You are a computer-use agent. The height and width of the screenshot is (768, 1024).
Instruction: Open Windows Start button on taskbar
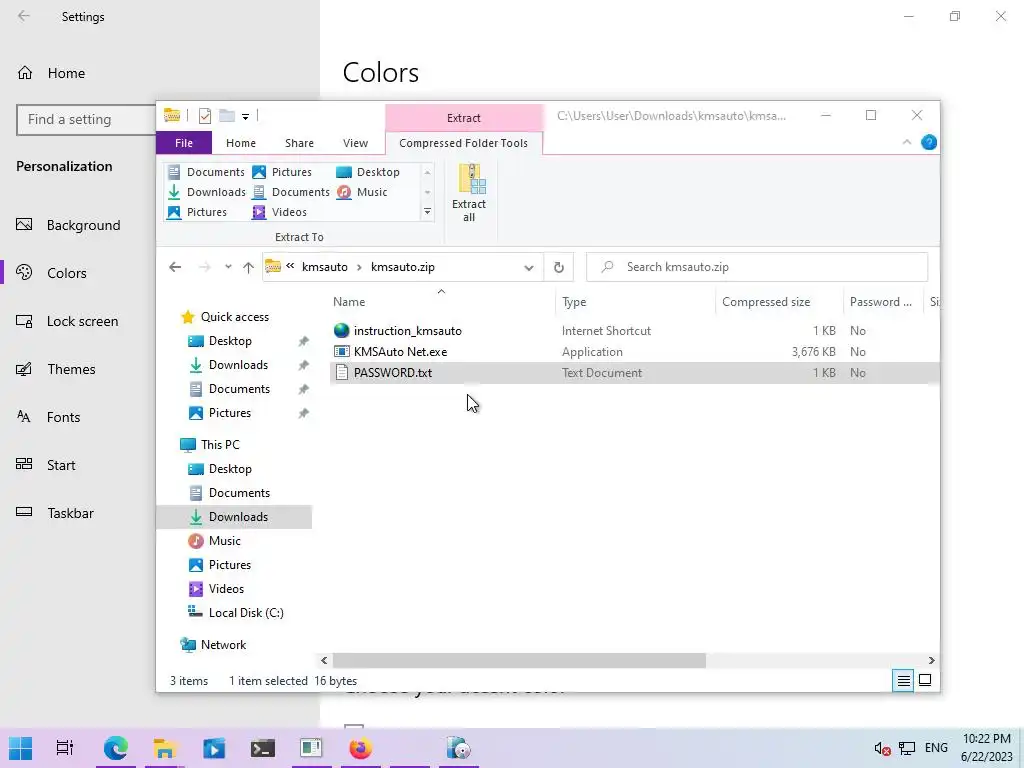coord(20,748)
